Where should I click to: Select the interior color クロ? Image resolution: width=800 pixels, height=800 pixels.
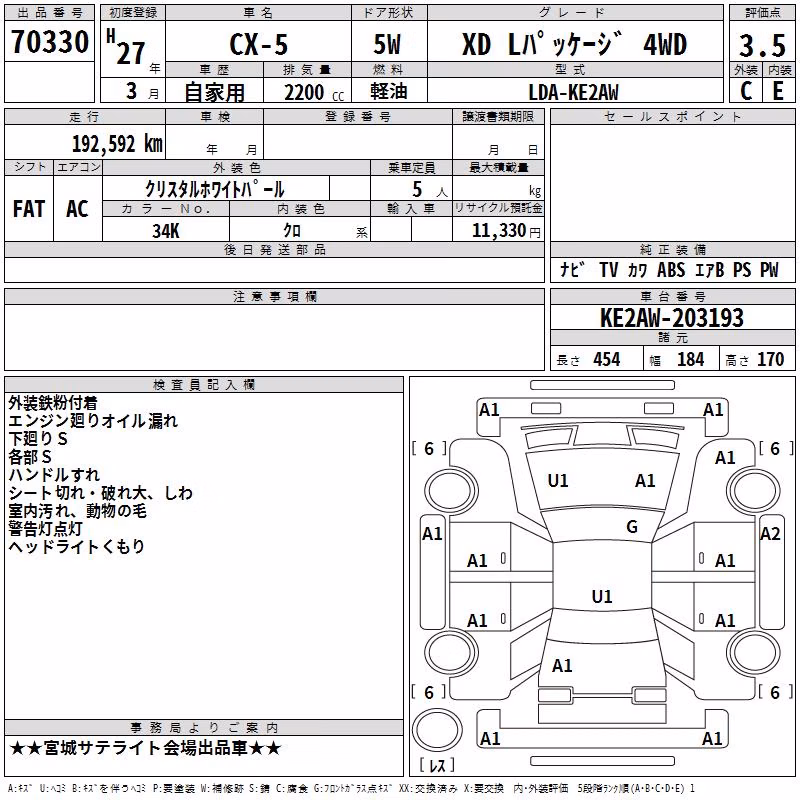[292, 231]
